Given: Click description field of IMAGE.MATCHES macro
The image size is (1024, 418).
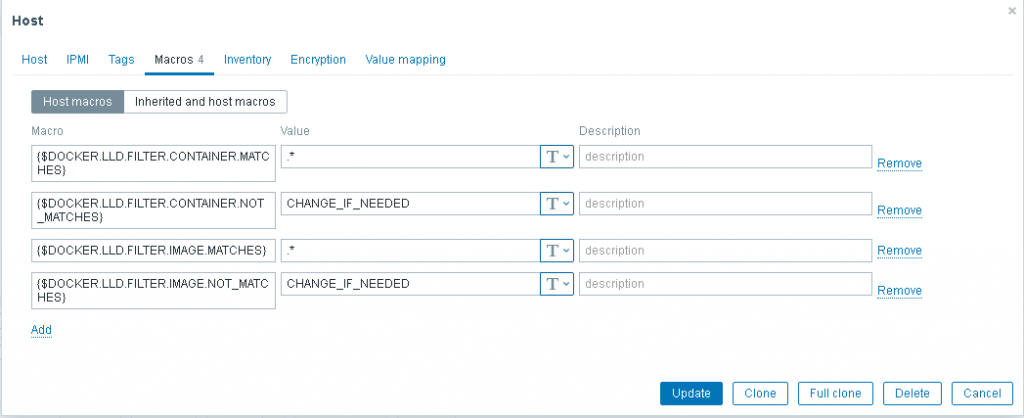Looking at the screenshot, I should (x=726, y=250).
